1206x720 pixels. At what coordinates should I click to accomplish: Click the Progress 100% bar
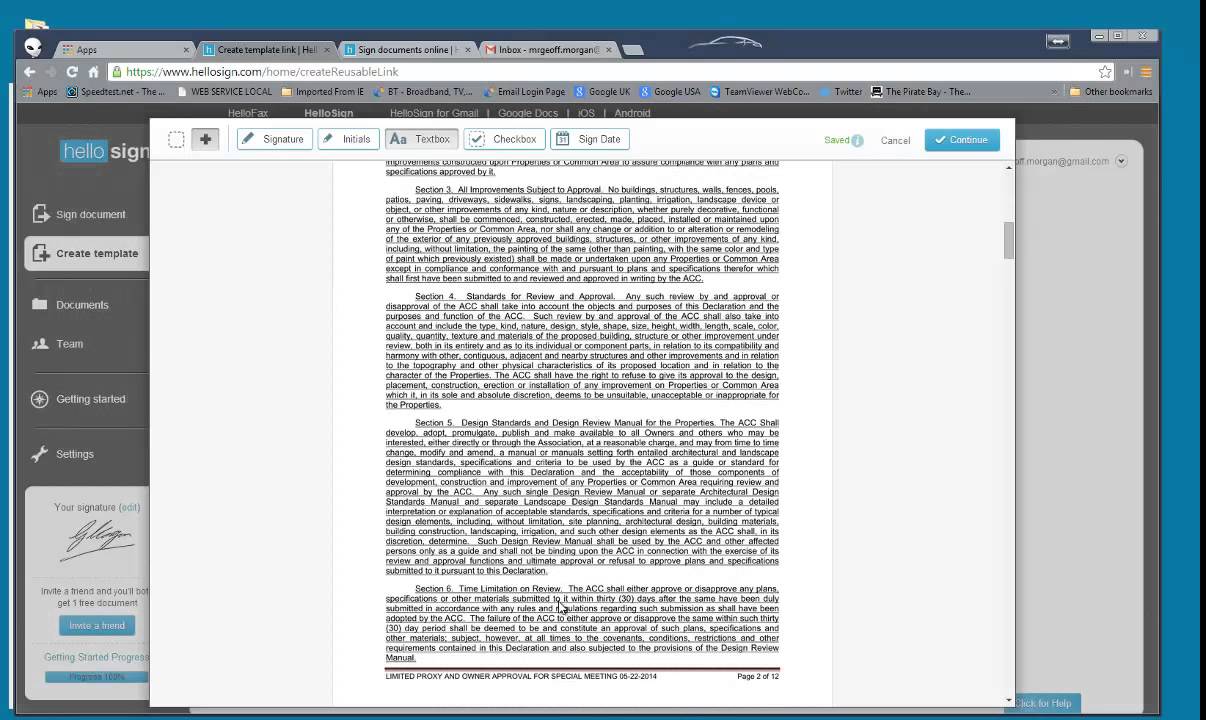pos(97,677)
